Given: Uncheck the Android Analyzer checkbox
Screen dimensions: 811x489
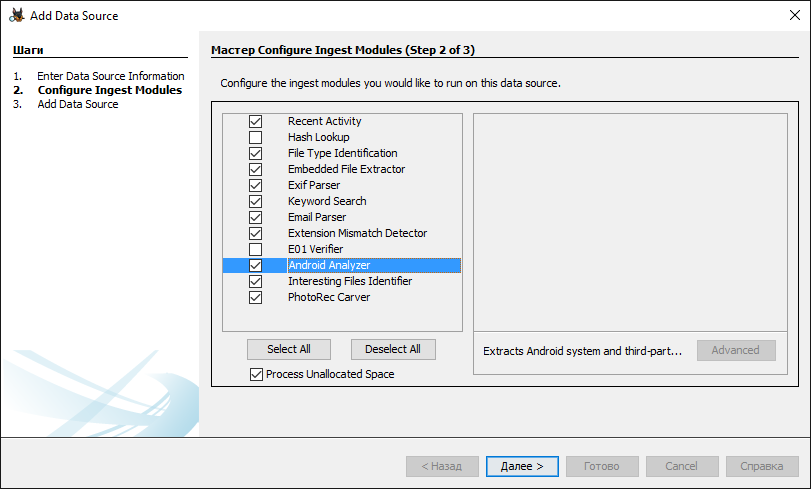Looking at the screenshot, I should [256, 265].
